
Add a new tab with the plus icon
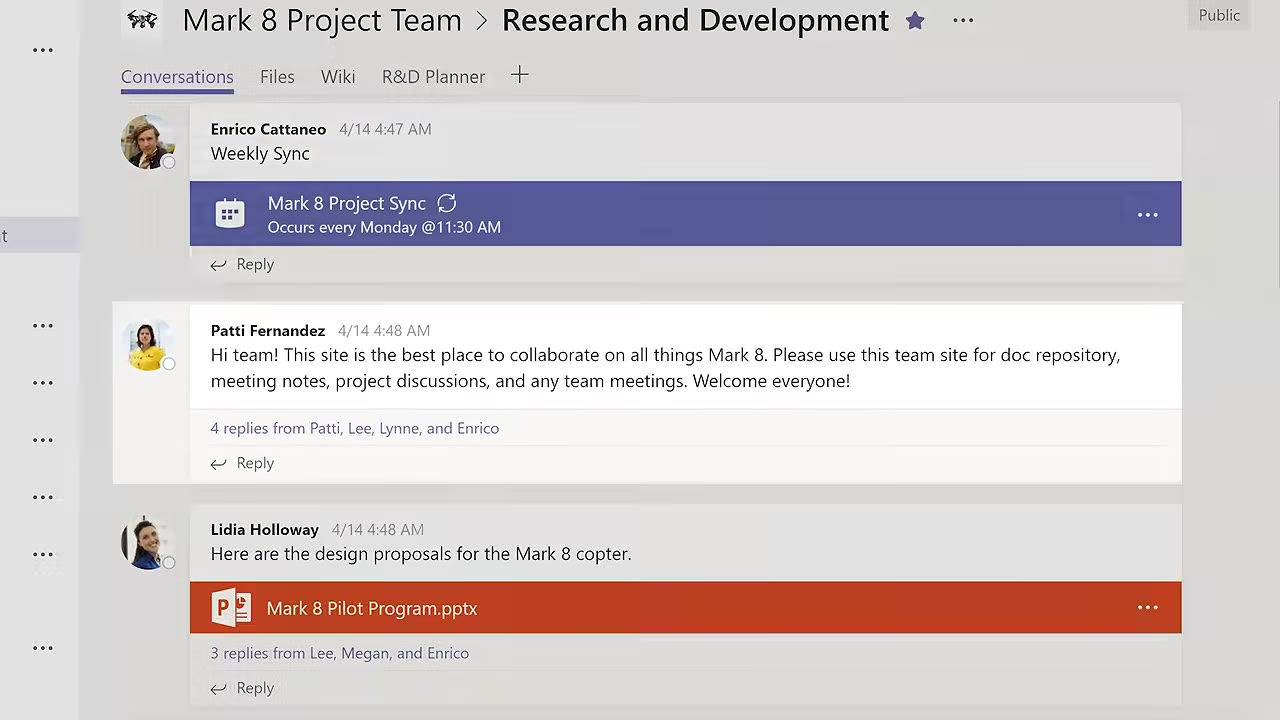519,76
